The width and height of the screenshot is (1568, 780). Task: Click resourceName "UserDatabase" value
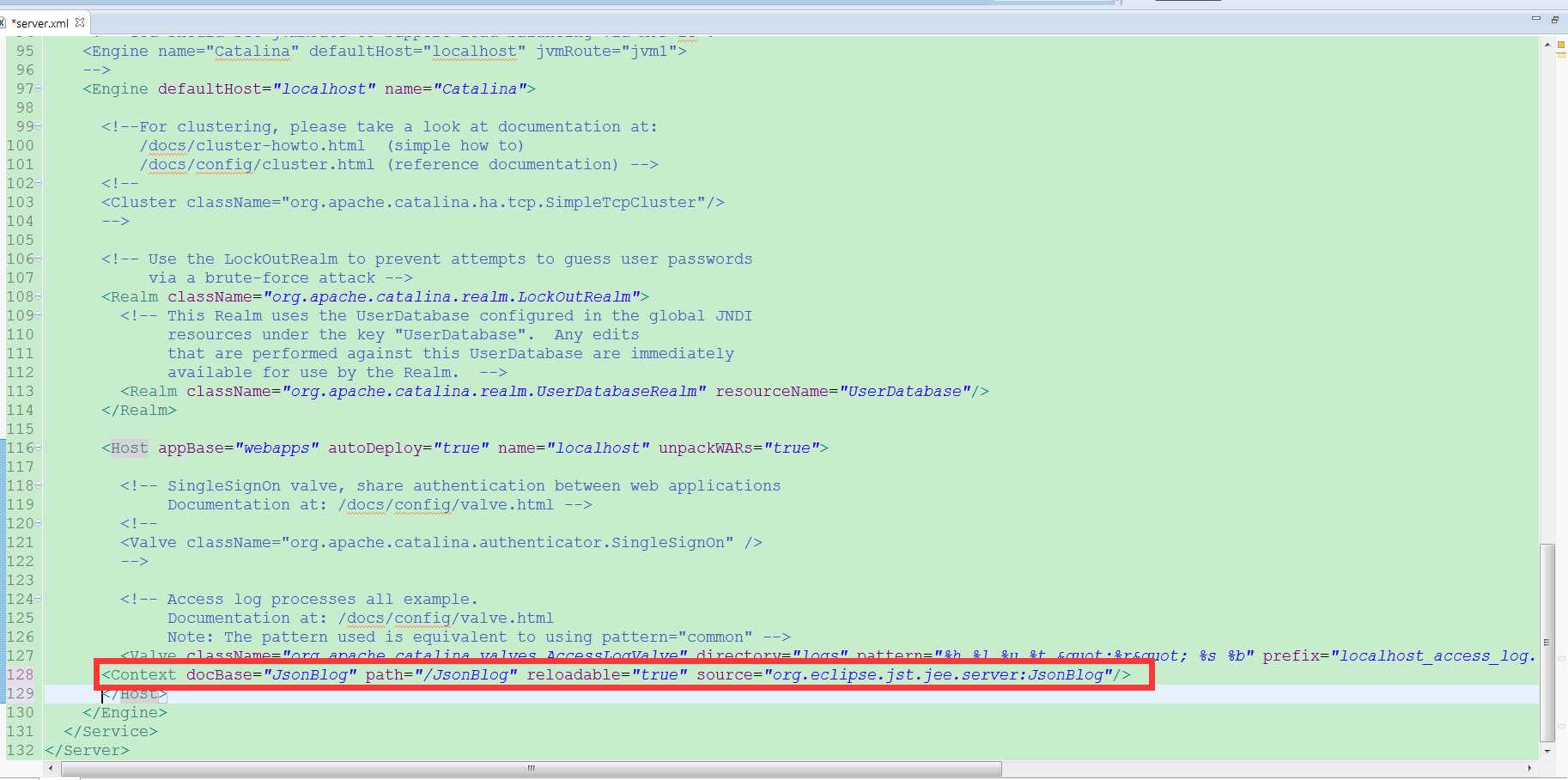point(905,392)
